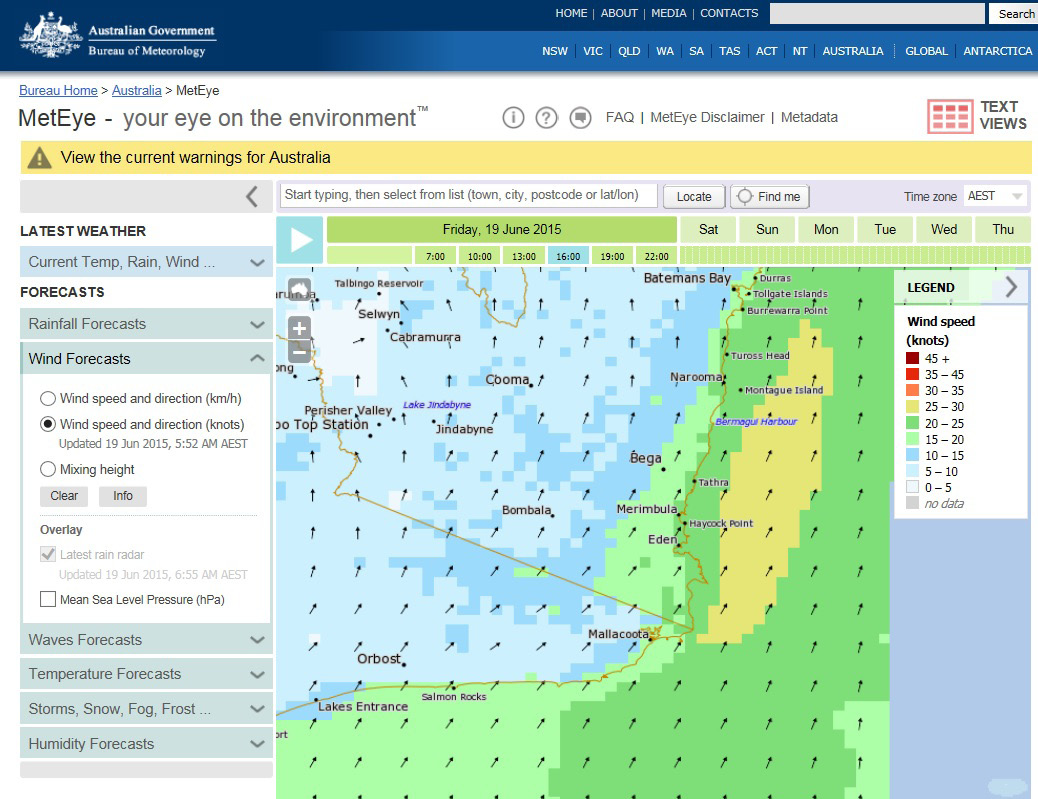Select wind speed and direction (km/h)
The width and height of the screenshot is (1038, 799).
coord(48,399)
